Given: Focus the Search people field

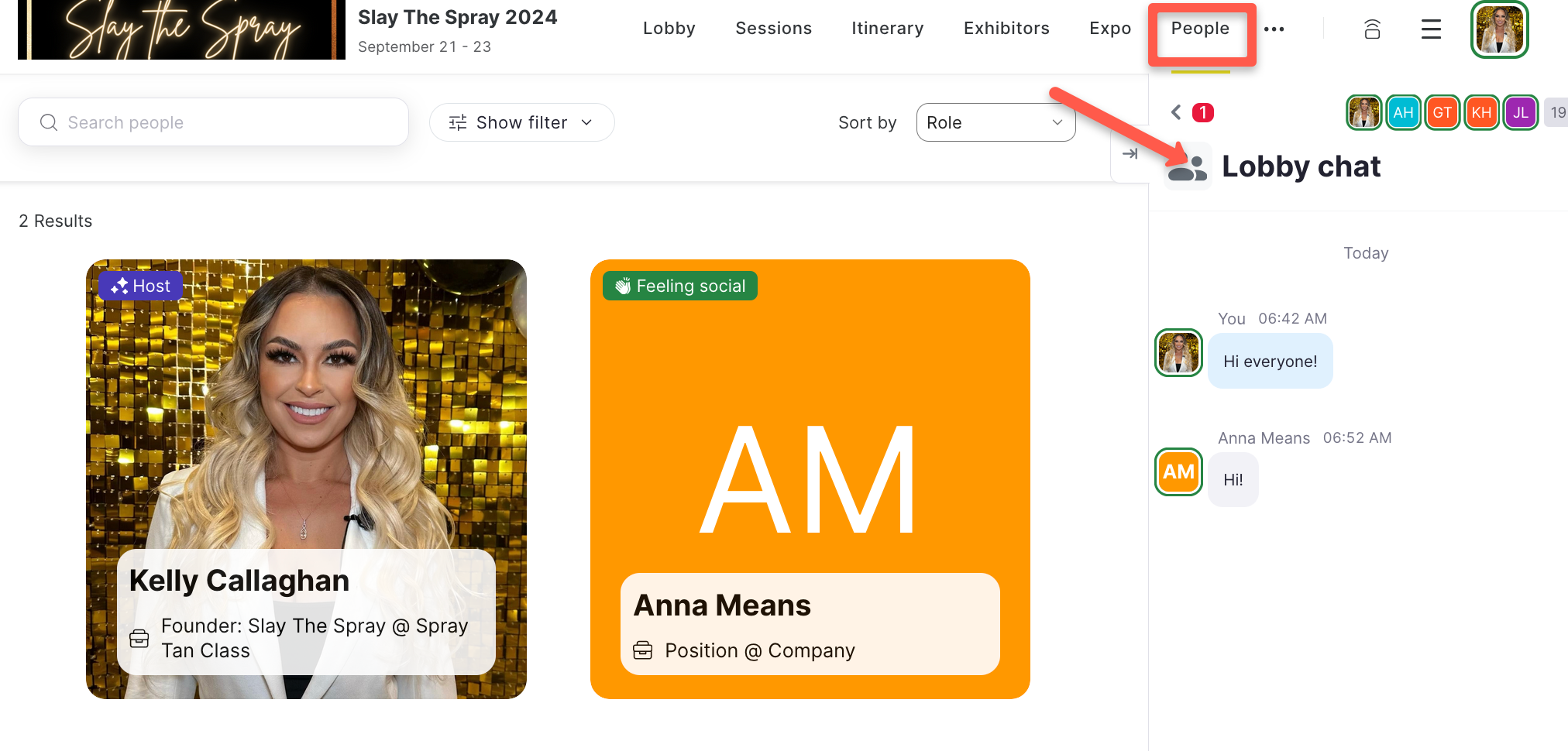Looking at the screenshot, I should [x=213, y=122].
